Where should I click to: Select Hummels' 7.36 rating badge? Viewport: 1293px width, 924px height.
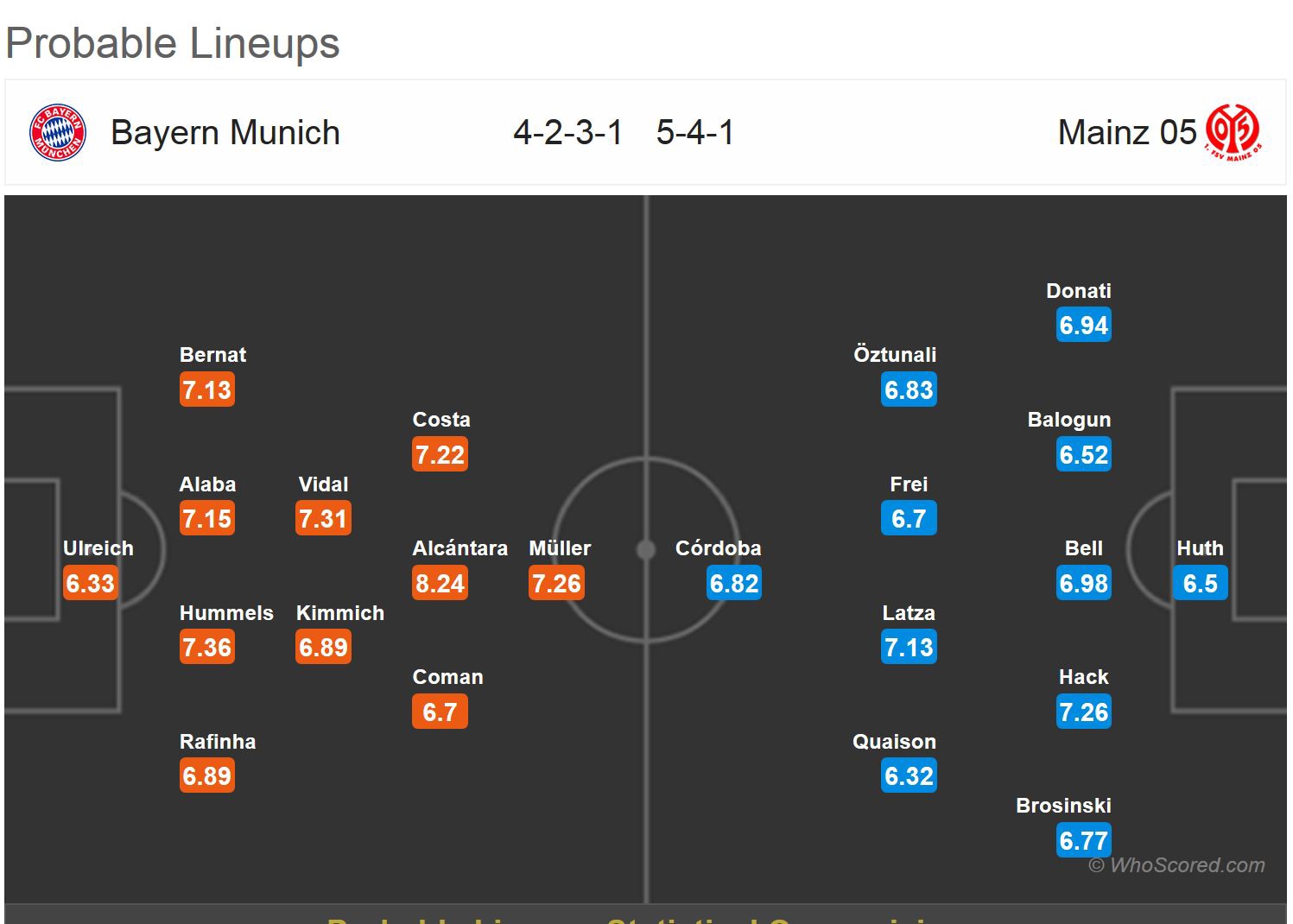coord(206,648)
